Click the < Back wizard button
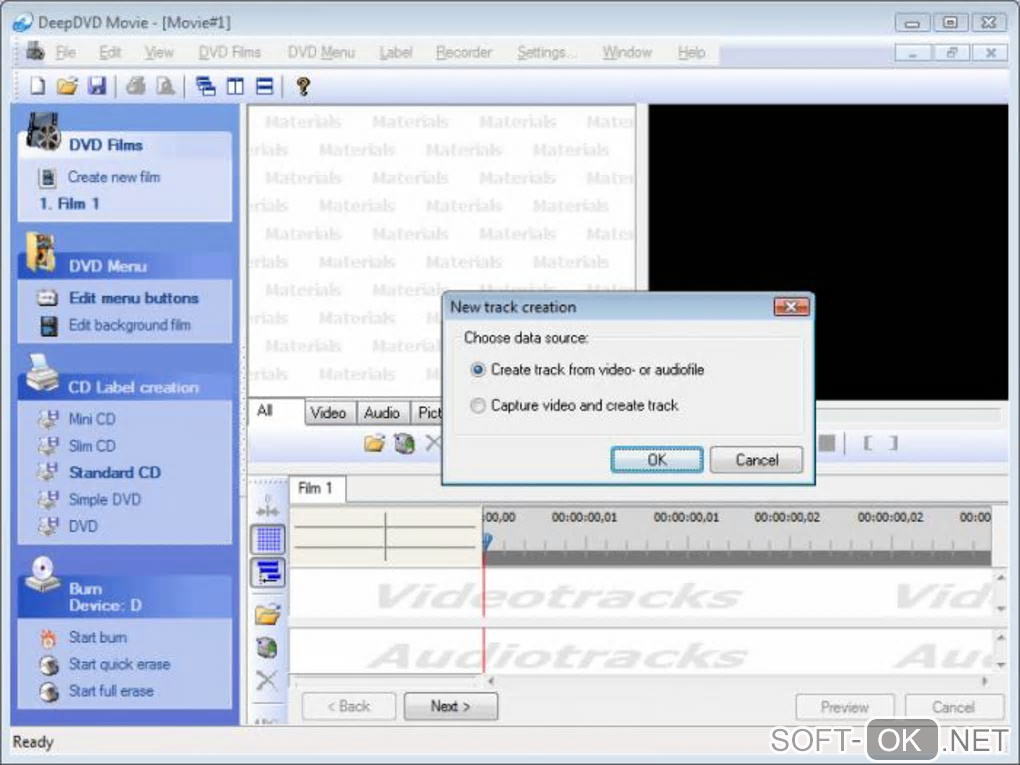Image resolution: width=1020 pixels, height=765 pixels. (x=349, y=706)
